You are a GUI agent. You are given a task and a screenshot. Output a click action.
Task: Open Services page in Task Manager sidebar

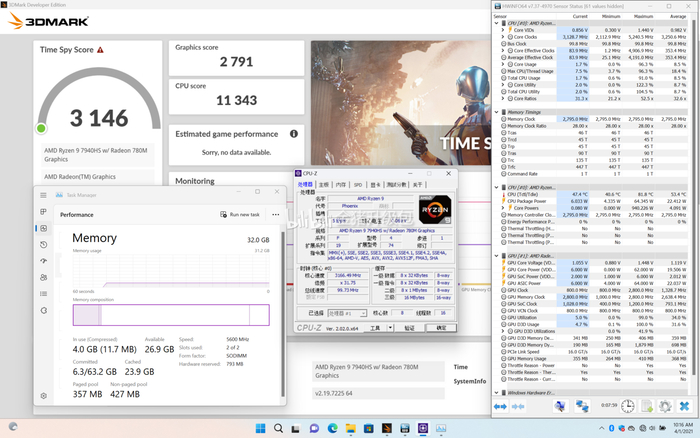[x=45, y=309]
